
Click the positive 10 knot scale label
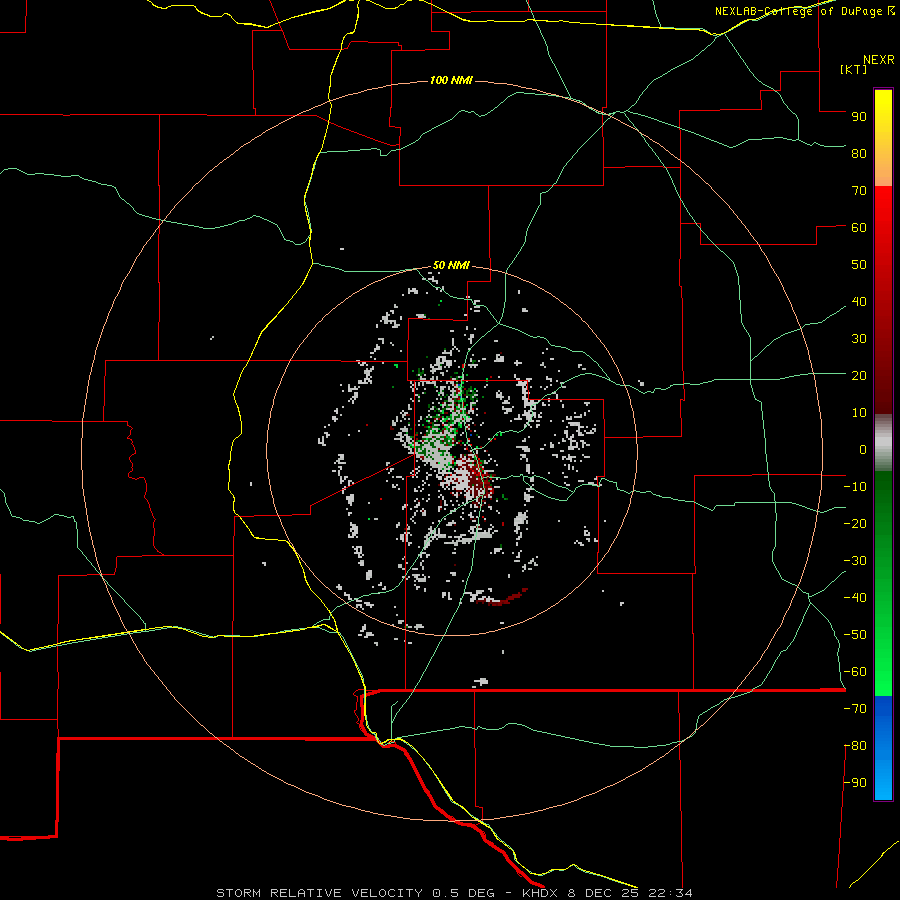tap(859, 413)
